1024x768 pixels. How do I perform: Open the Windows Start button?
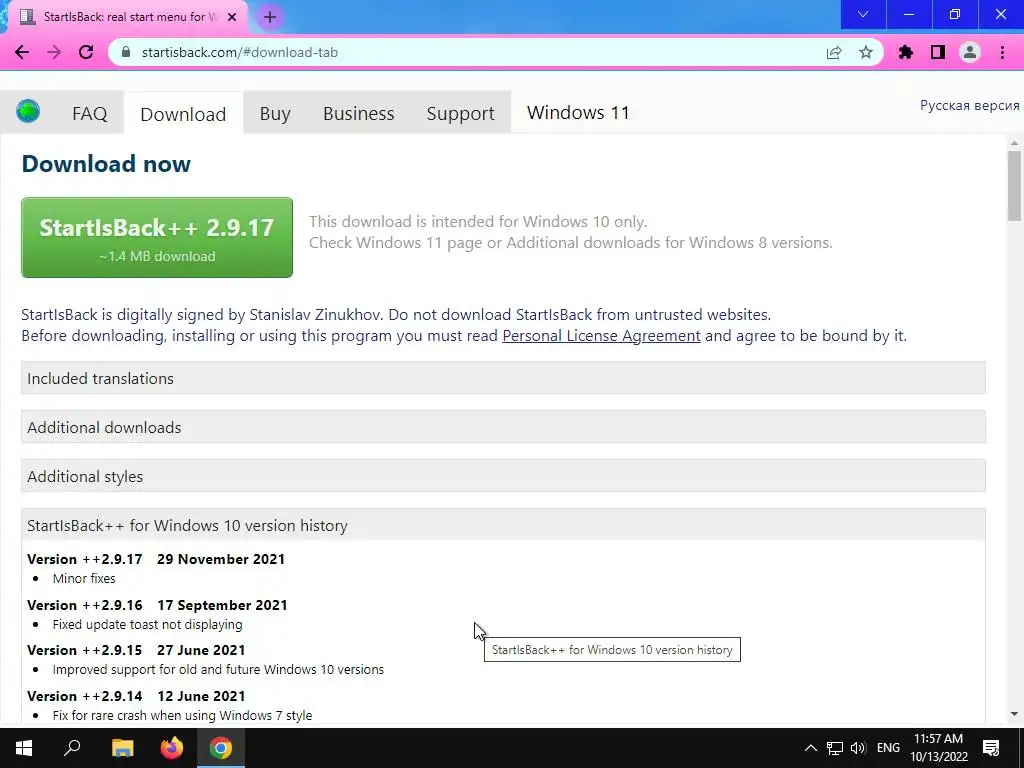(x=24, y=748)
